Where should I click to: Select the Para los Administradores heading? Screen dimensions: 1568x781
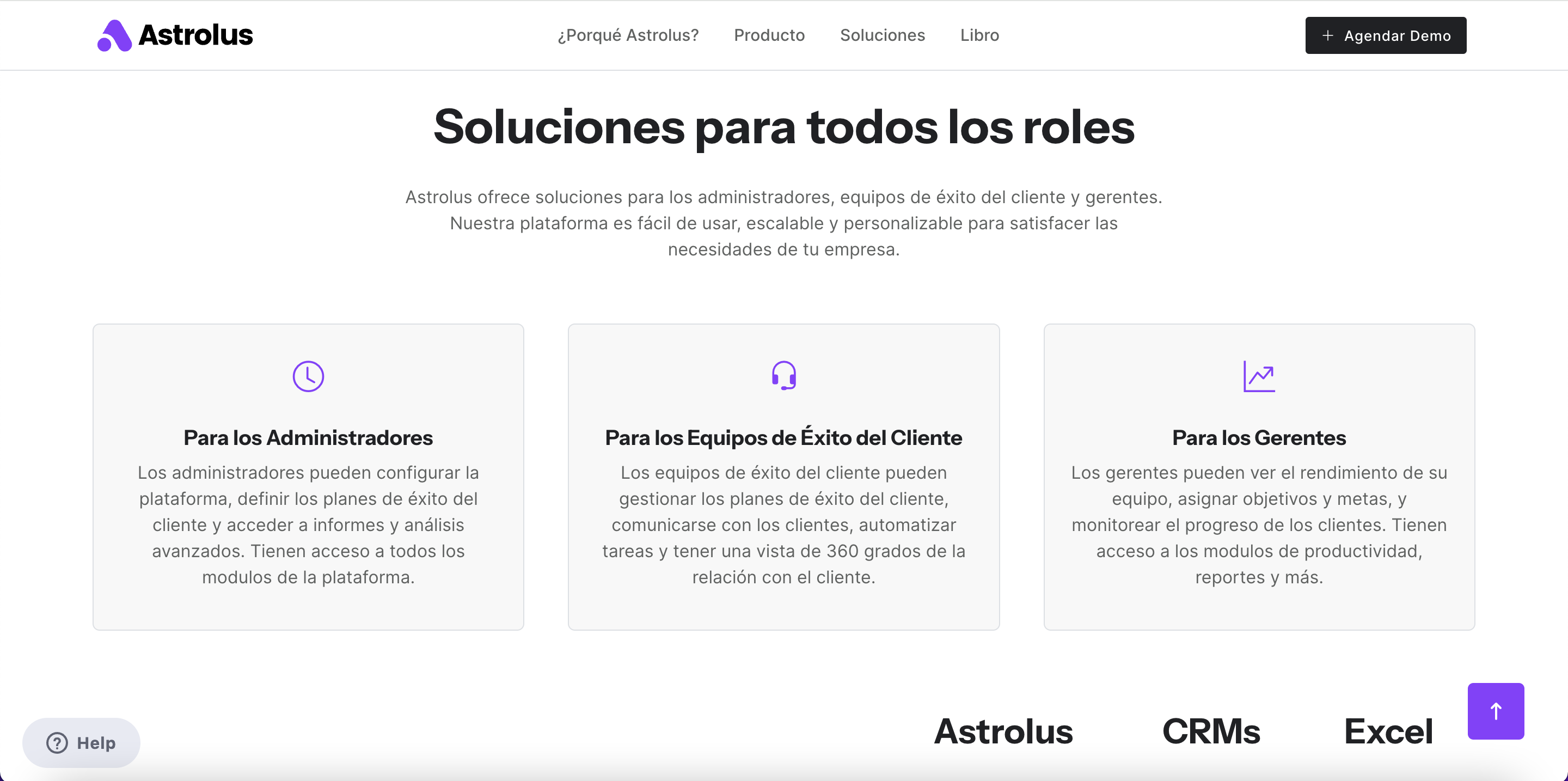pyautogui.click(x=308, y=438)
